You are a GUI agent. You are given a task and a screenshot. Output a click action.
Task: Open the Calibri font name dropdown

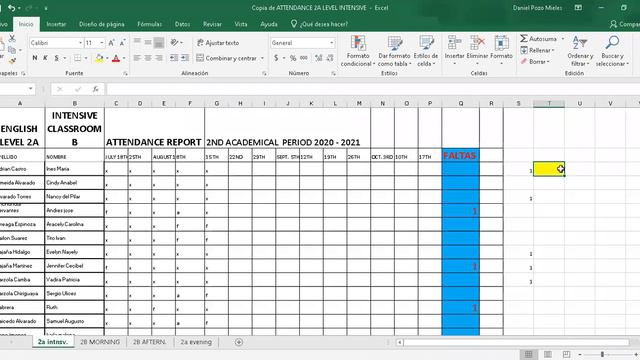(x=80, y=42)
